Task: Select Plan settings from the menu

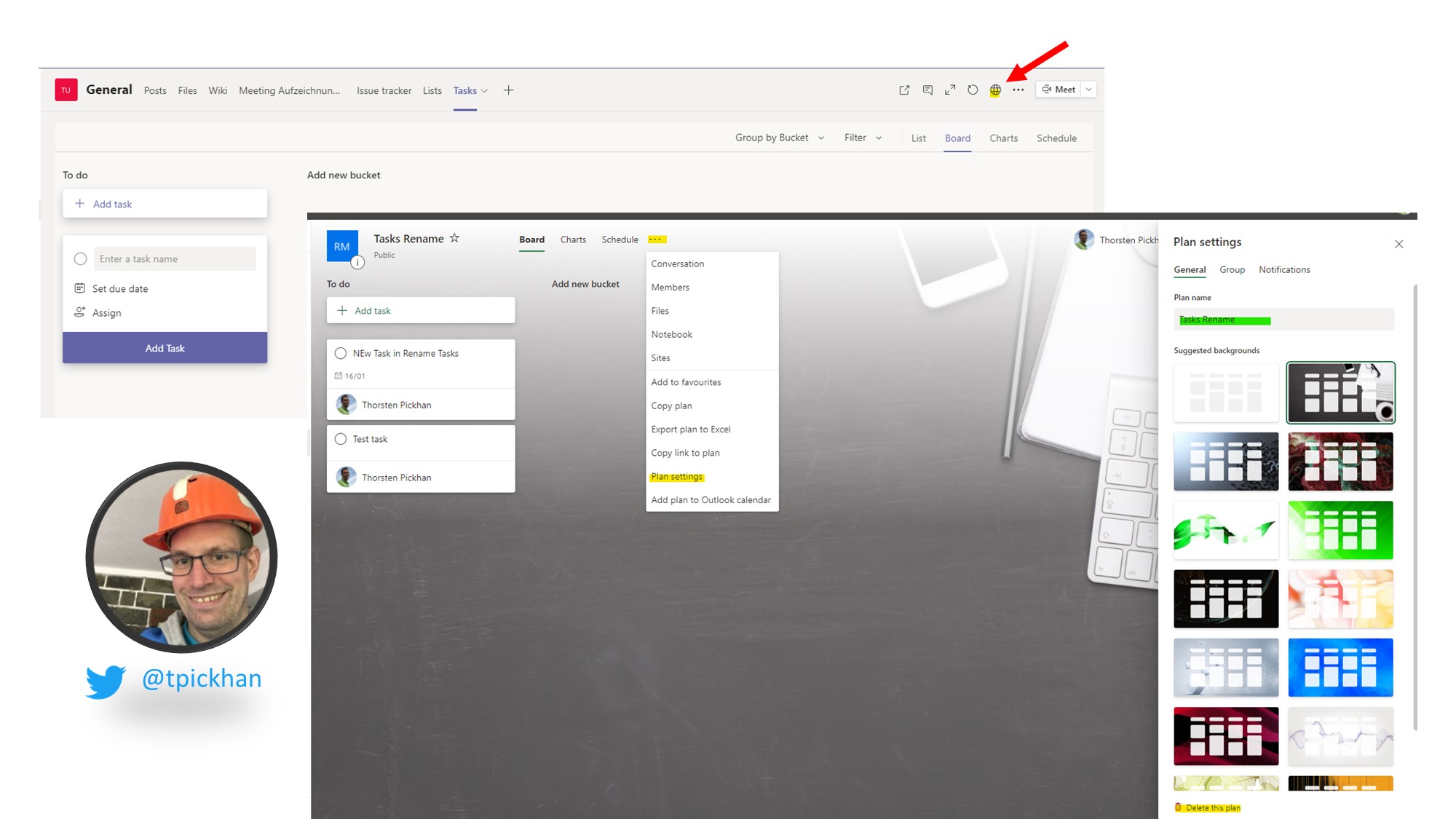Action: [676, 476]
